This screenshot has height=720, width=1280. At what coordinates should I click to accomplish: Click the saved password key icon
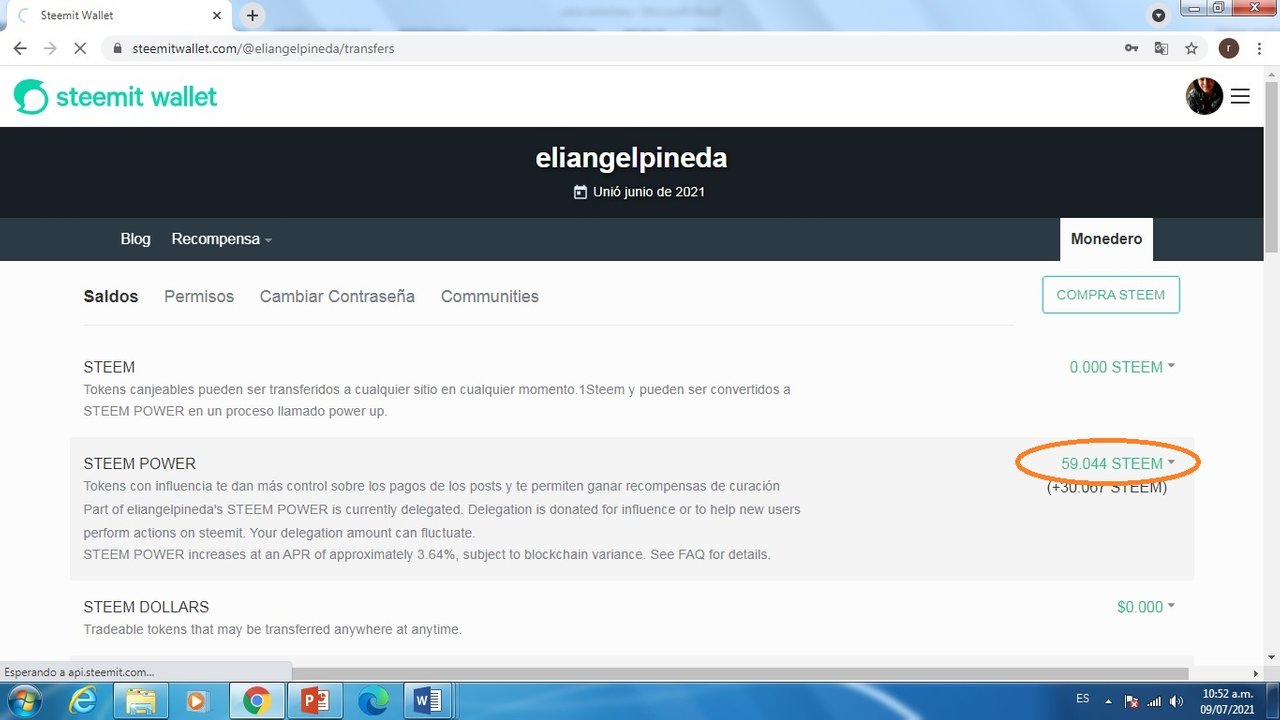click(1131, 48)
